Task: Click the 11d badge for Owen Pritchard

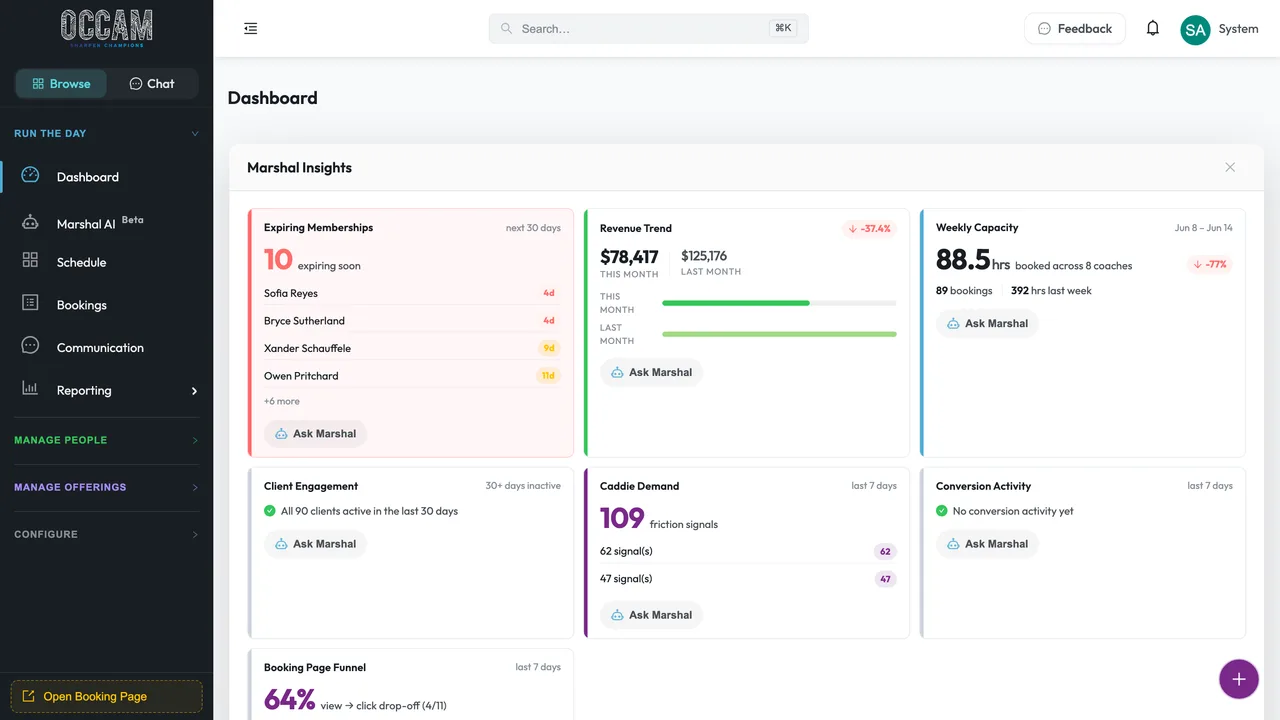Action: click(x=548, y=376)
